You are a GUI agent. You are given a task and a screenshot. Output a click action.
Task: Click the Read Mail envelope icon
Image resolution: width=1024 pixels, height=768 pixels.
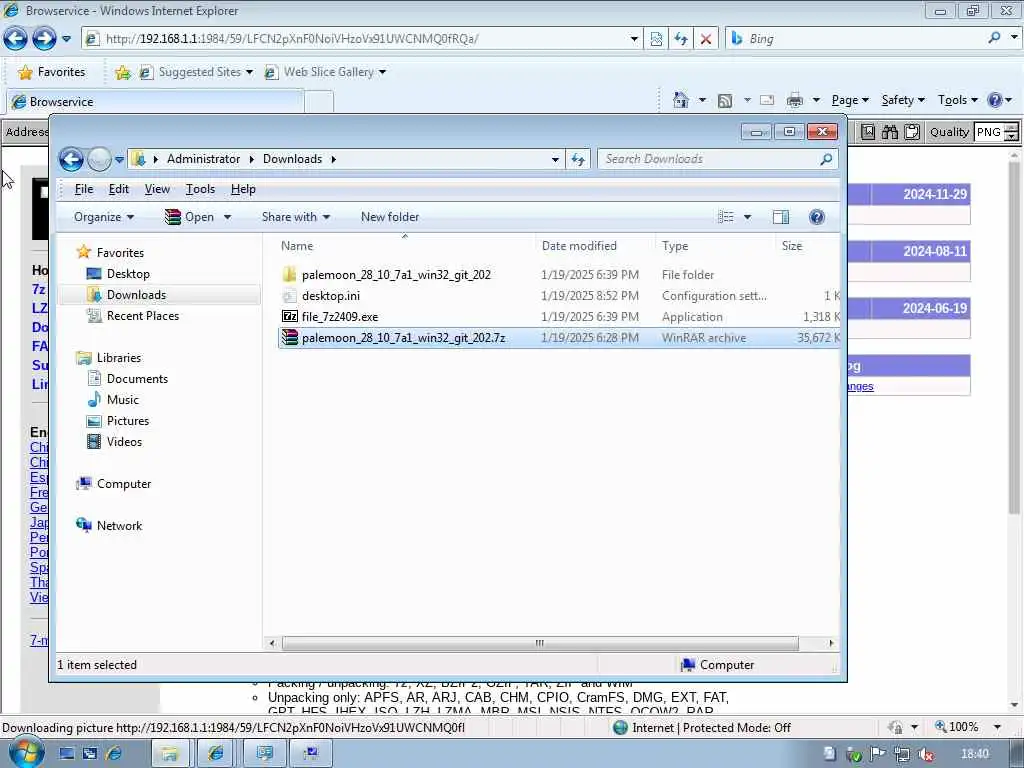coord(767,100)
